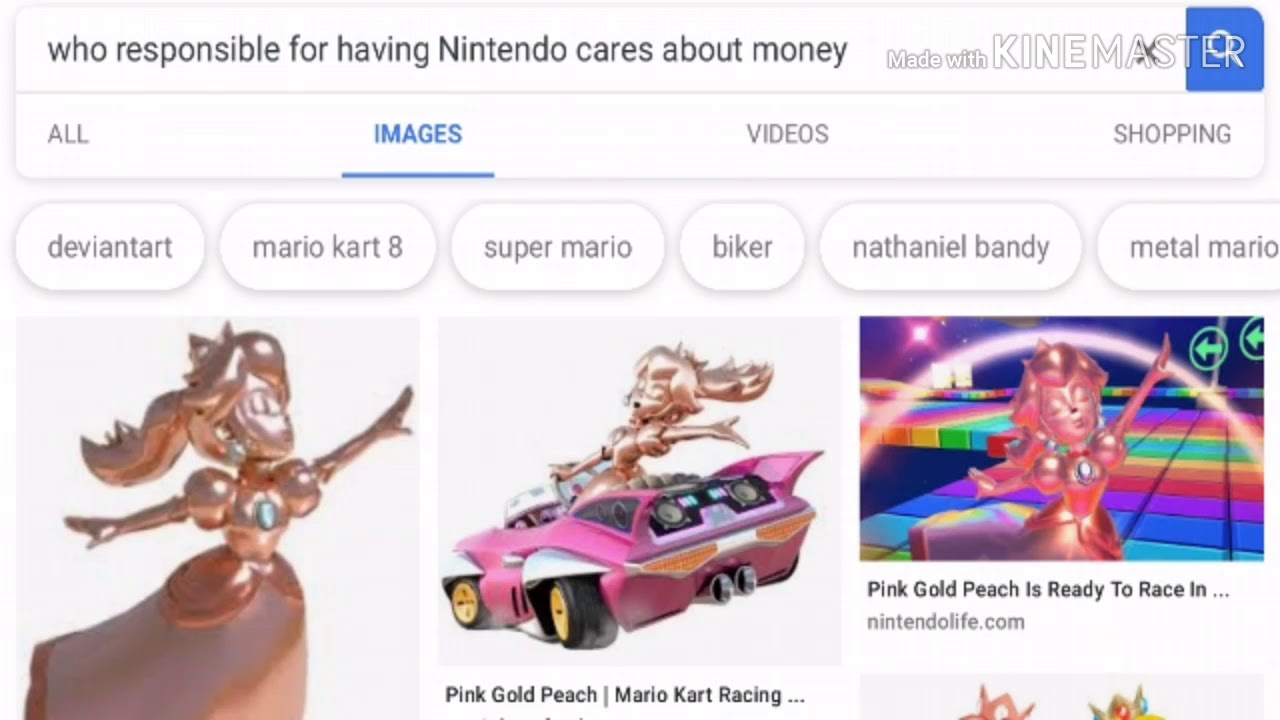
Task: Choose the super mario suggestion chip
Action: (558, 247)
